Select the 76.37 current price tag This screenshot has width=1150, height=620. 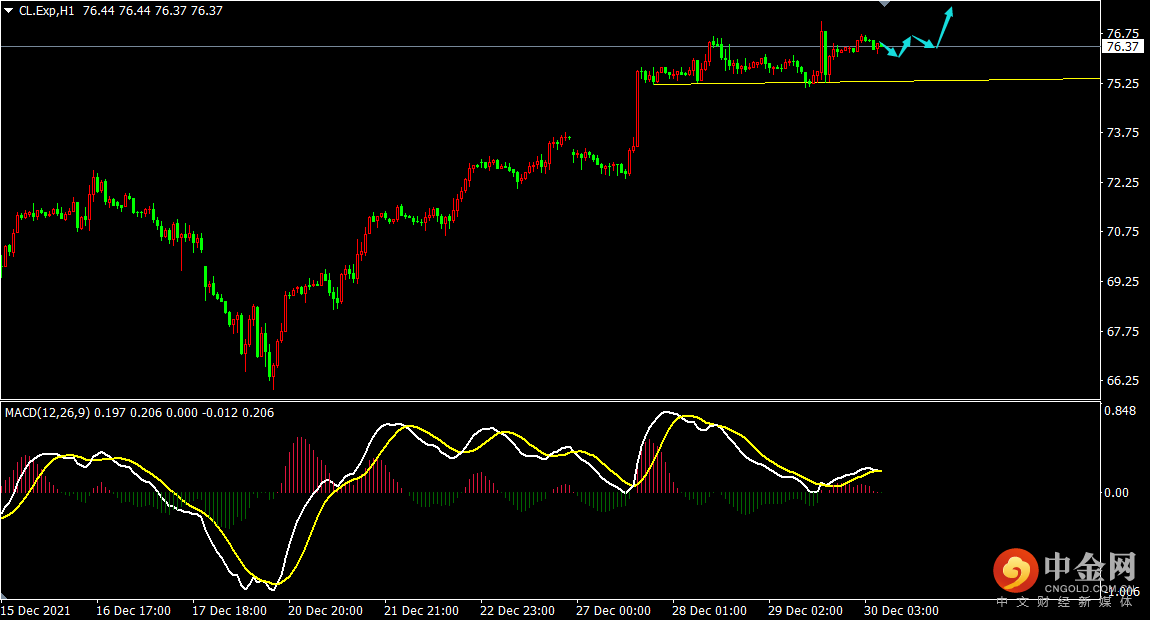(1122, 46)
